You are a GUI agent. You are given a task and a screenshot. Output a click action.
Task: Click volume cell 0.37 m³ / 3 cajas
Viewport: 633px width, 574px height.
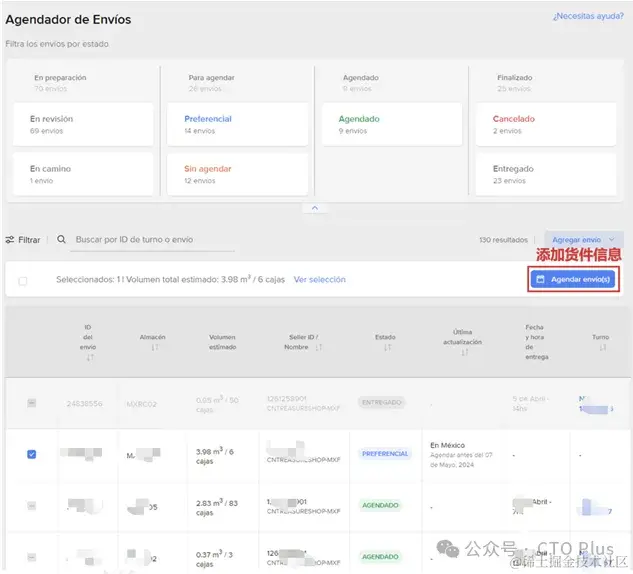(214, 559)
